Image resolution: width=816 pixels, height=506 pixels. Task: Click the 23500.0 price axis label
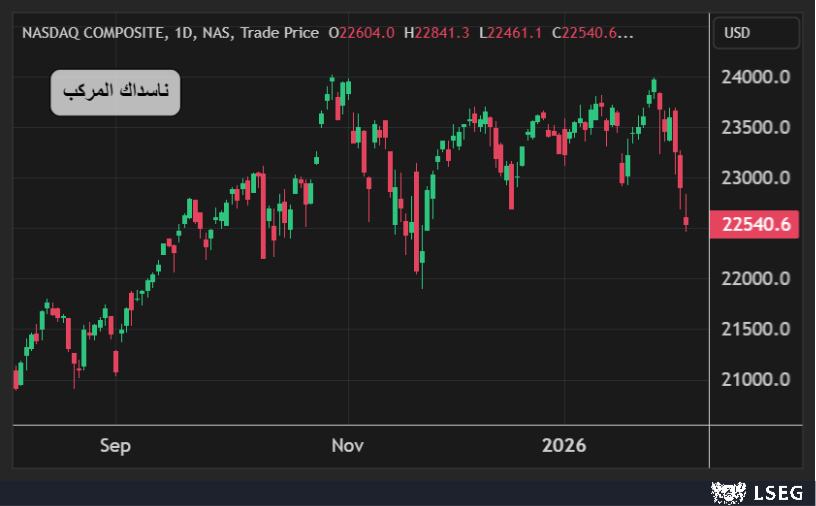point(756,128)
